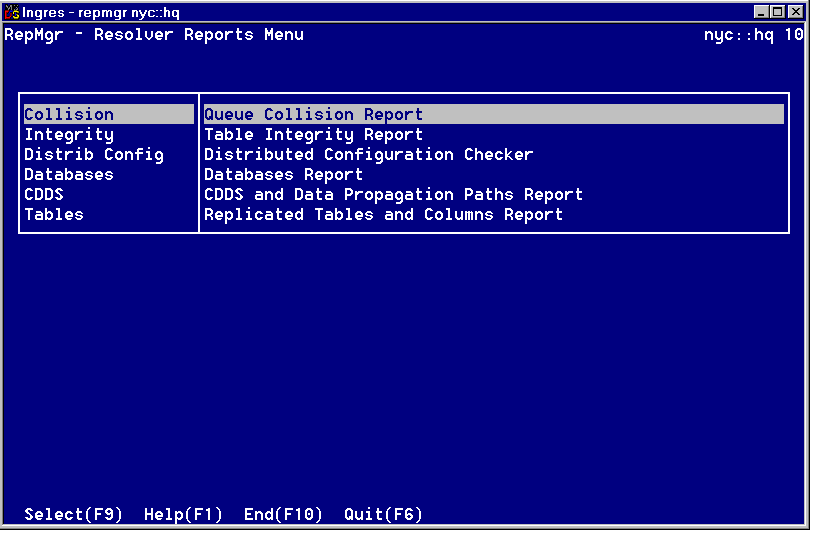The image size is (813, 533).
Task: Click Replicated Tables and Columns Report
Action: pyautogui.click(x=384, y=215)
